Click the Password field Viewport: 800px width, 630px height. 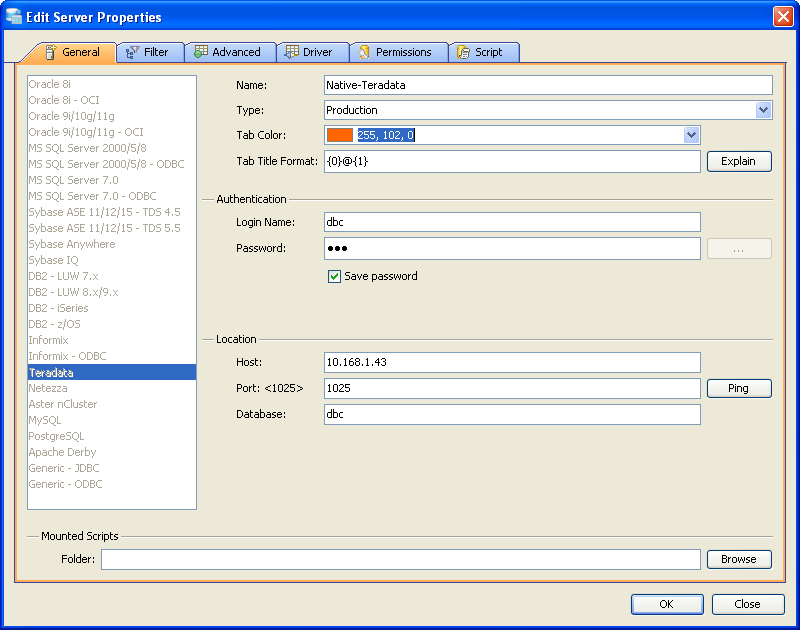tap(512, 248)
